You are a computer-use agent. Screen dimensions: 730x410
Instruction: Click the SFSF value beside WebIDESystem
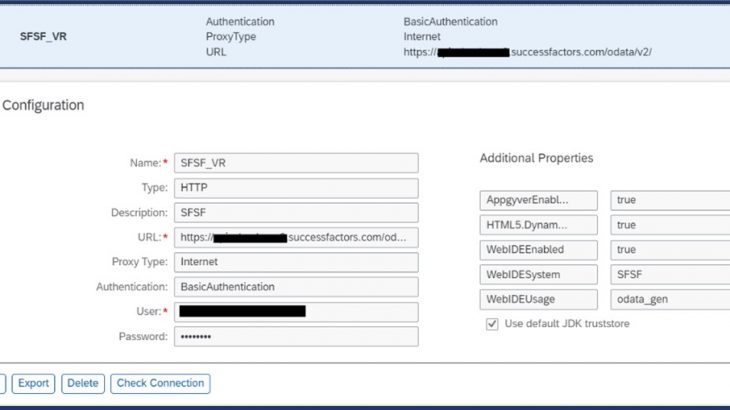[x=670, y=275]
